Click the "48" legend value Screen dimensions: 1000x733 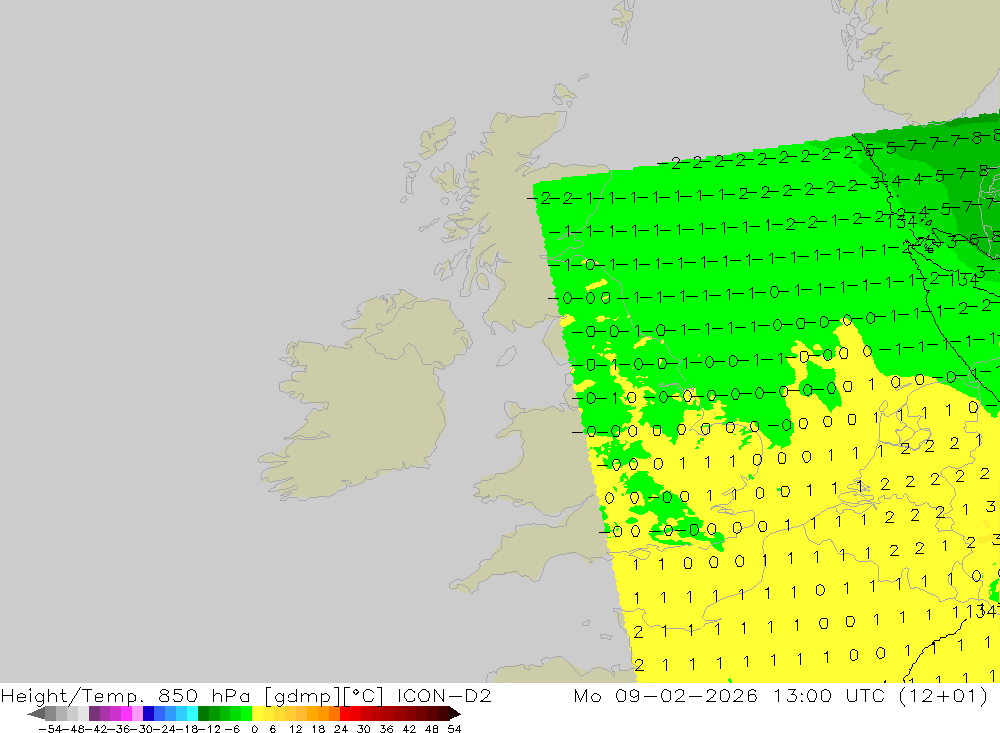click(432, 729)
